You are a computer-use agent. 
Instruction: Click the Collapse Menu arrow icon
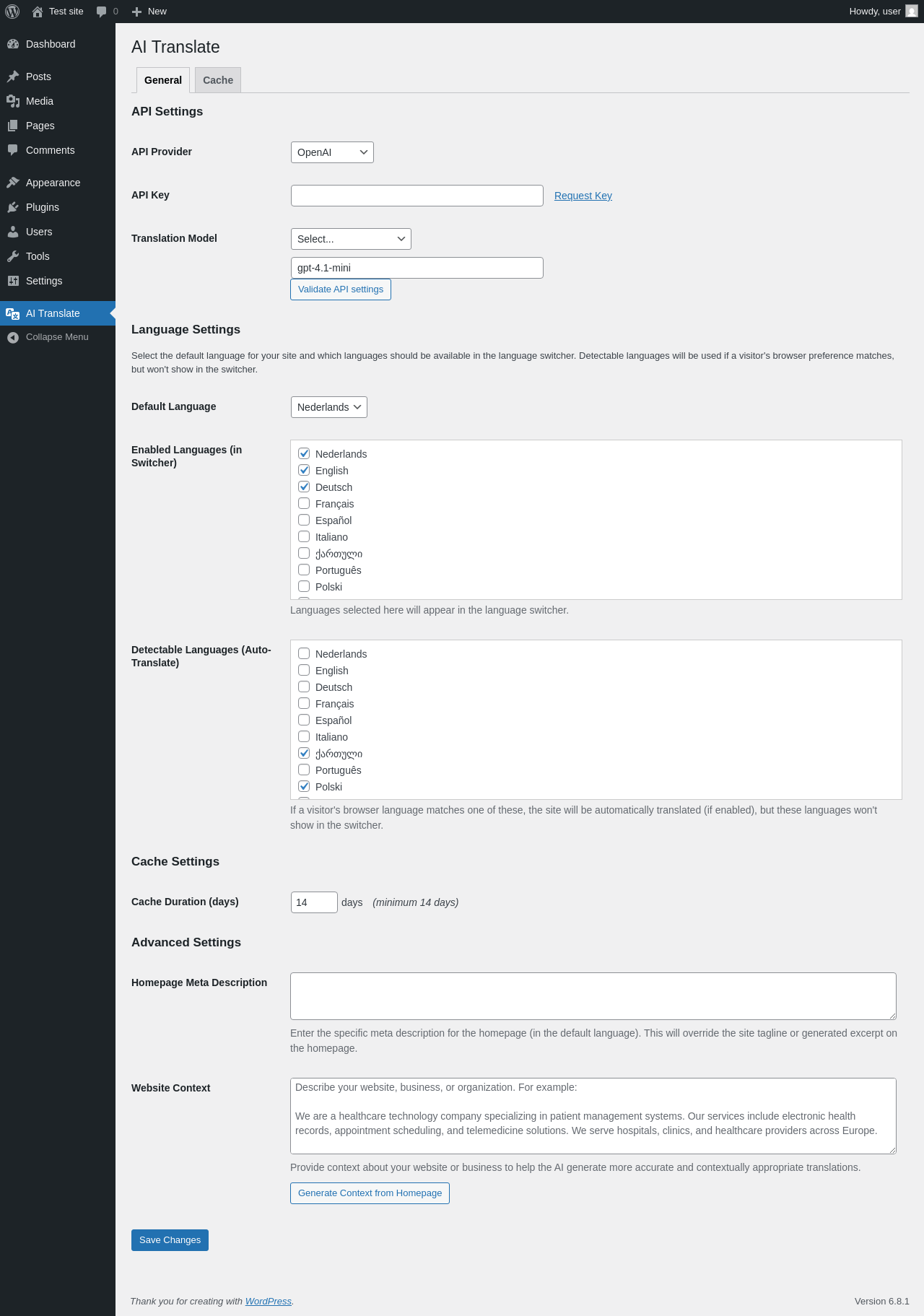point(13,337)
